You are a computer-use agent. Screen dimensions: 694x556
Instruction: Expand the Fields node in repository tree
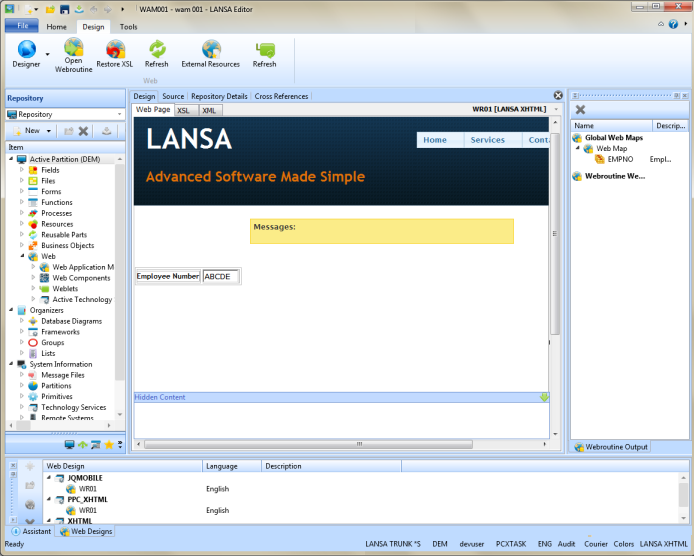pyautogui.click(x=22, y=169)
